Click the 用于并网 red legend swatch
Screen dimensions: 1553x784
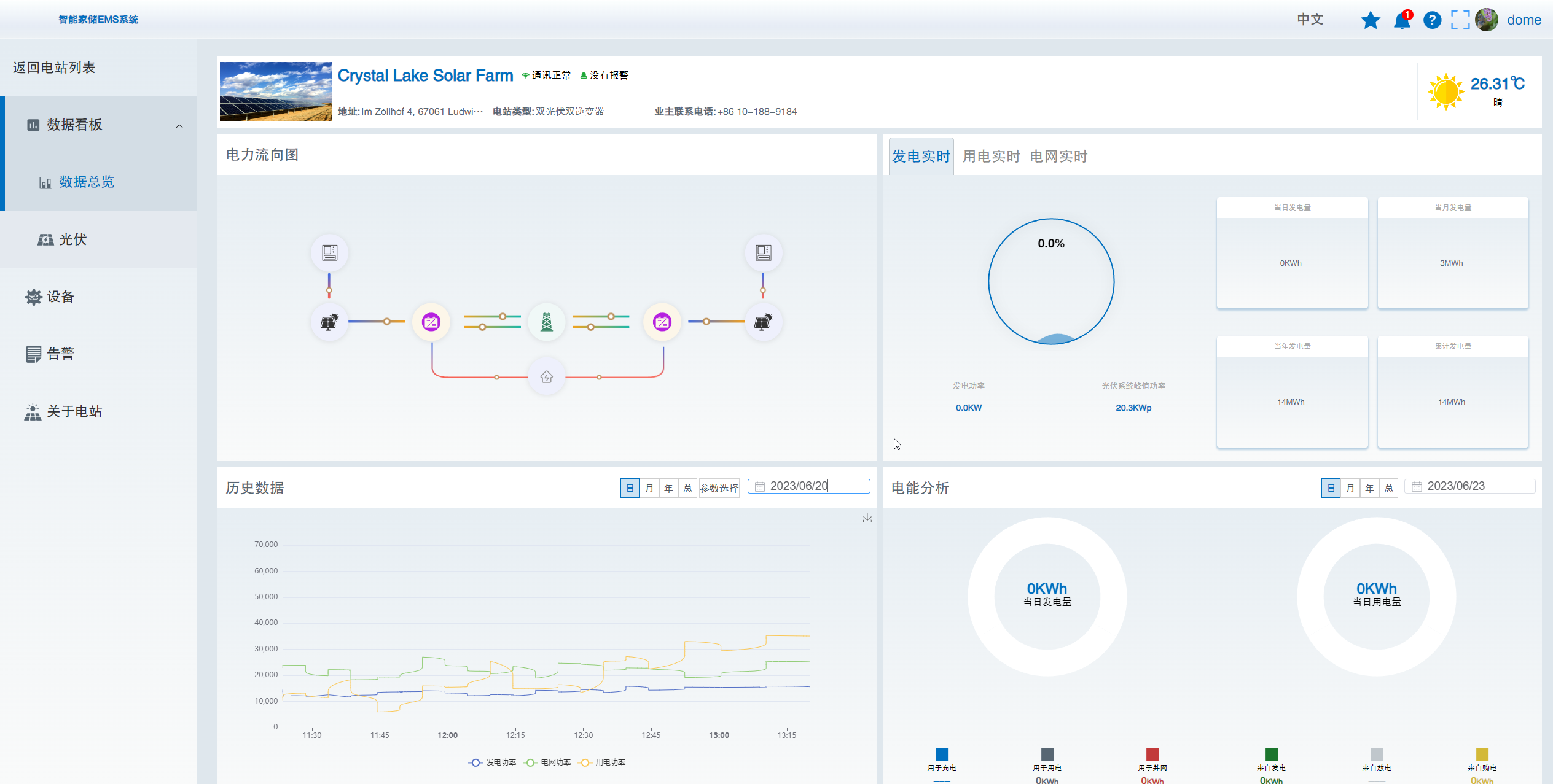(x=1152, y=754)
